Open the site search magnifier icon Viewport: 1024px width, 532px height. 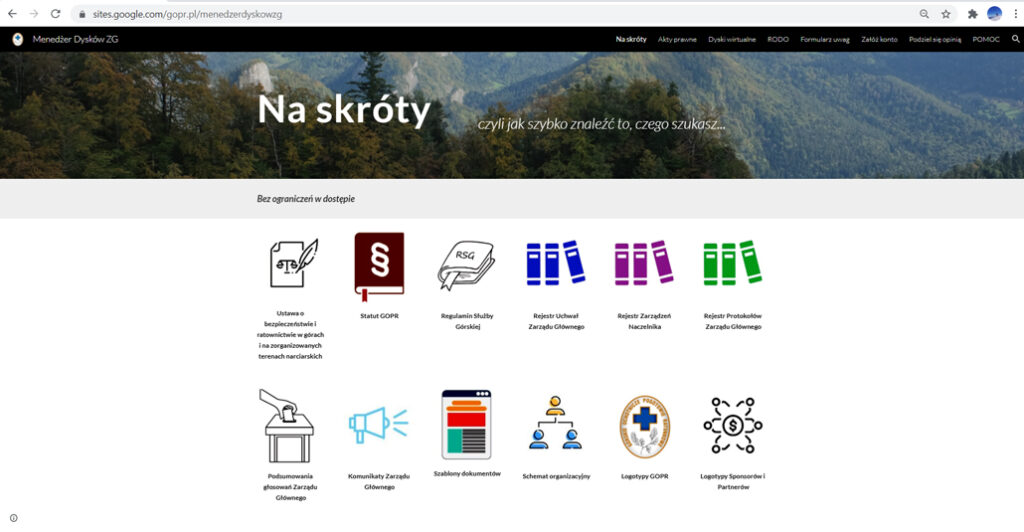click(x=1016, y=39)
